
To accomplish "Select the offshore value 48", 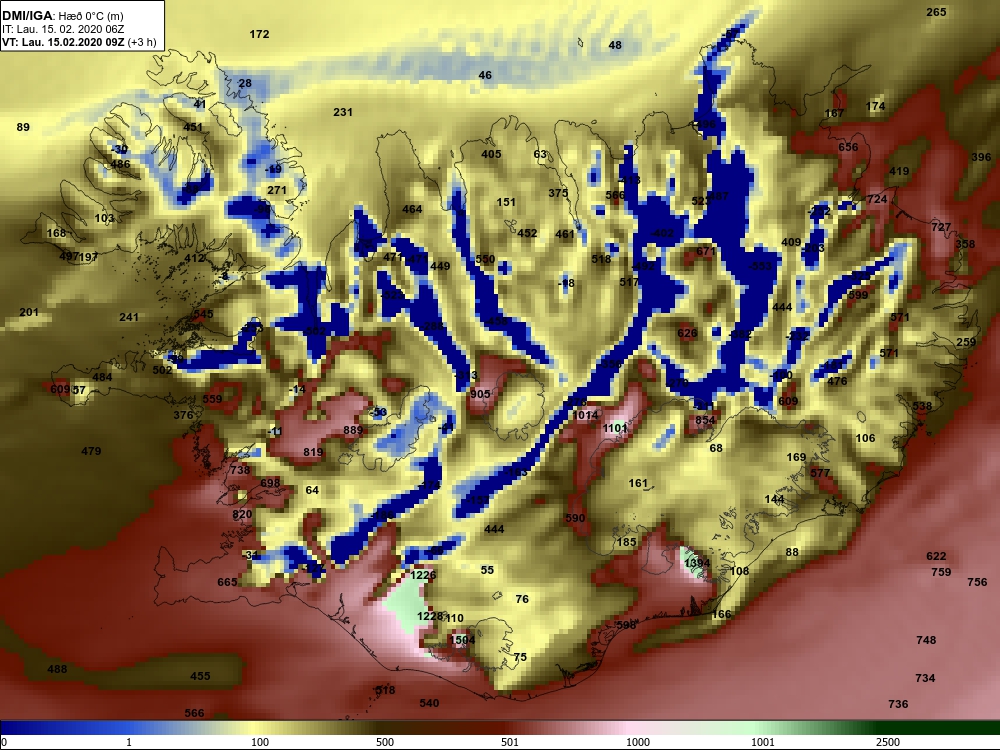I will pyautogui.click(x=615, y=45).
